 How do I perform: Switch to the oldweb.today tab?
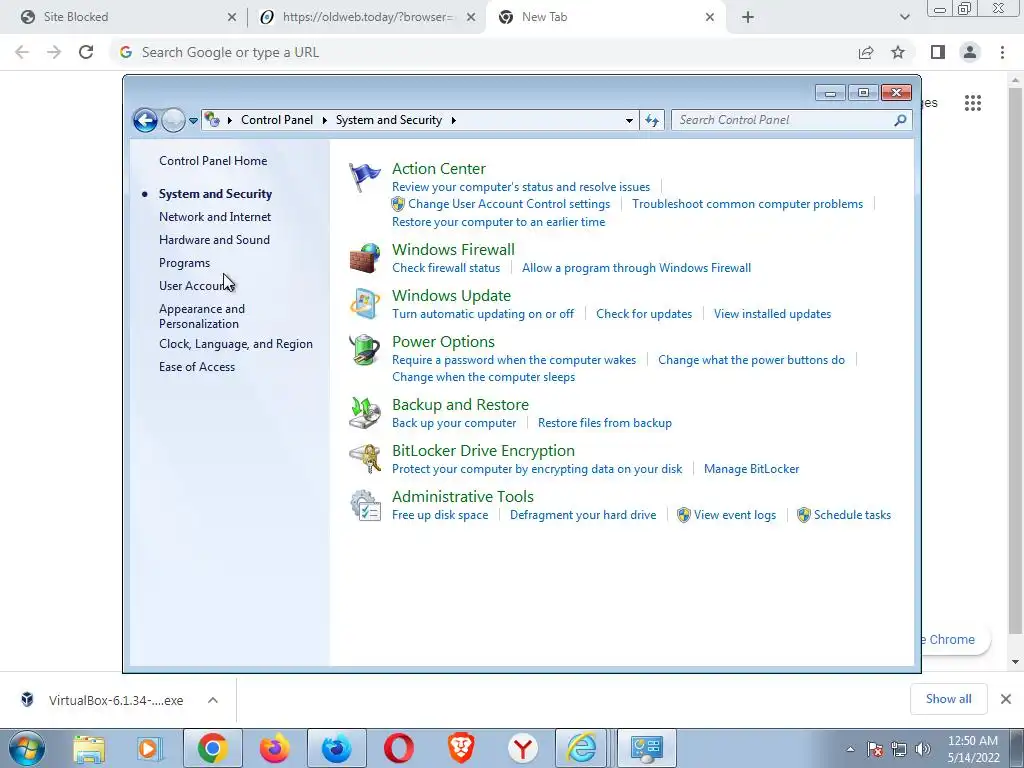(x=368, y=17)
